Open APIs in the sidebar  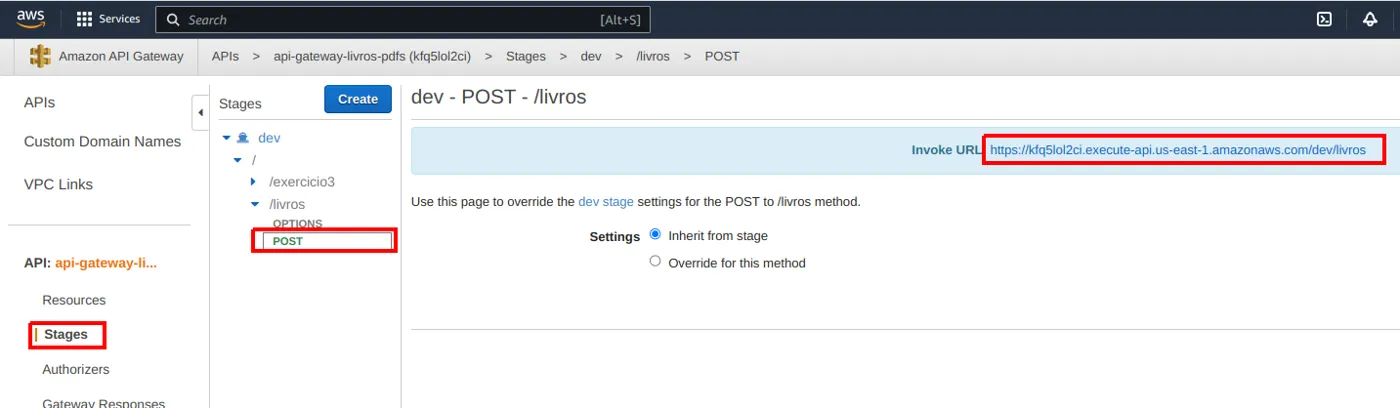[x=40, y=103]
